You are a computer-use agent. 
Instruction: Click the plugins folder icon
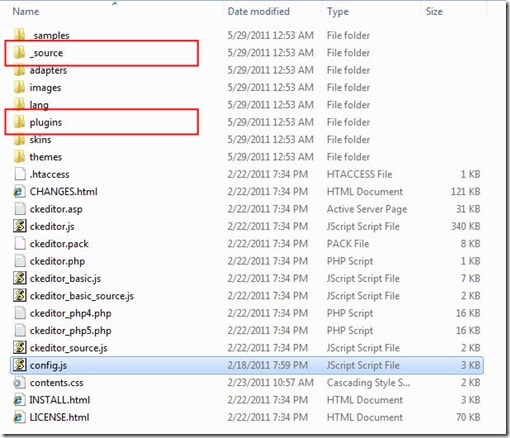19,122
